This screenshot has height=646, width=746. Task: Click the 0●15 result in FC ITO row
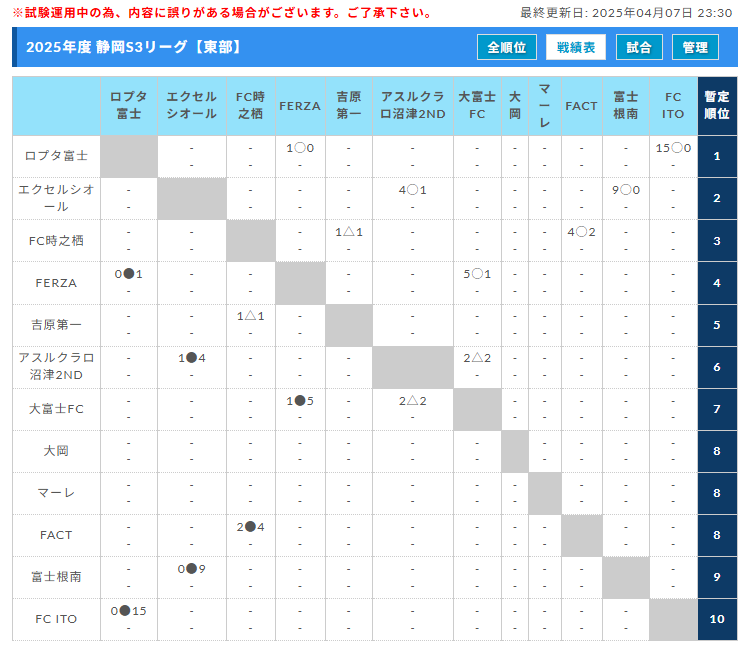[x=129, y=611]
